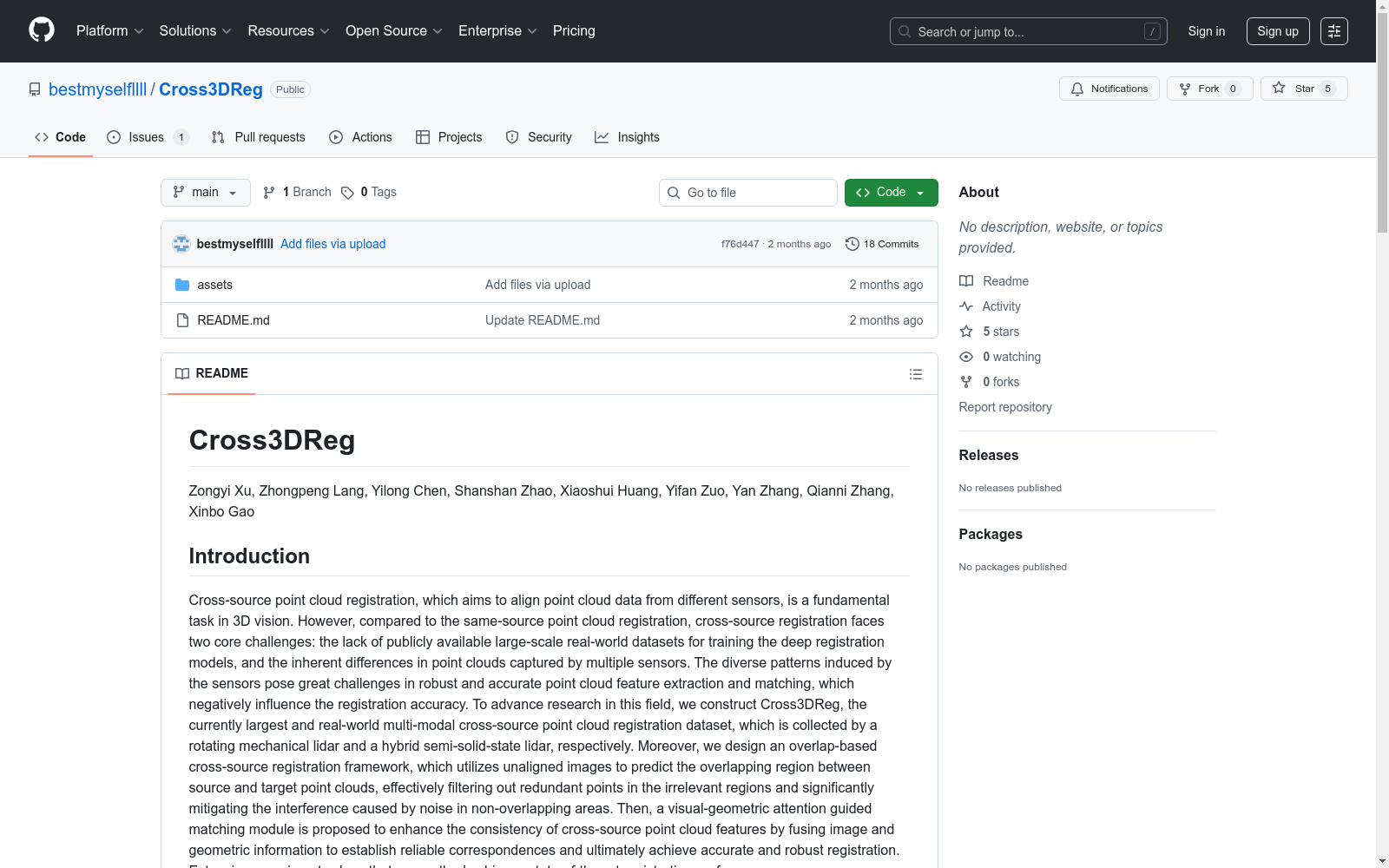
Task: Click the assets folder icon
Action: click(x=182, y=285)
